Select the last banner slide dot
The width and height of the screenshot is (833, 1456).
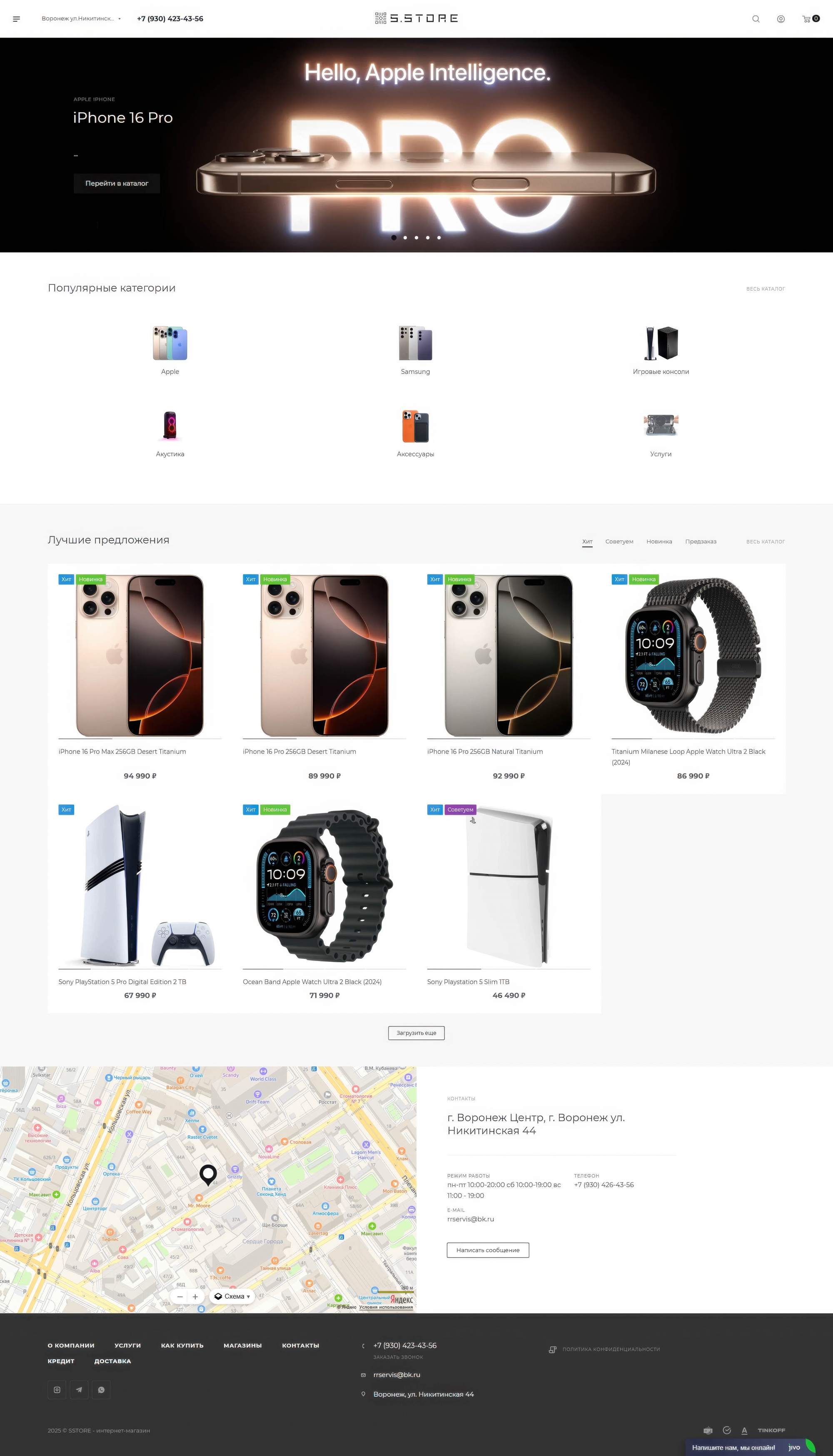(439, 237)
